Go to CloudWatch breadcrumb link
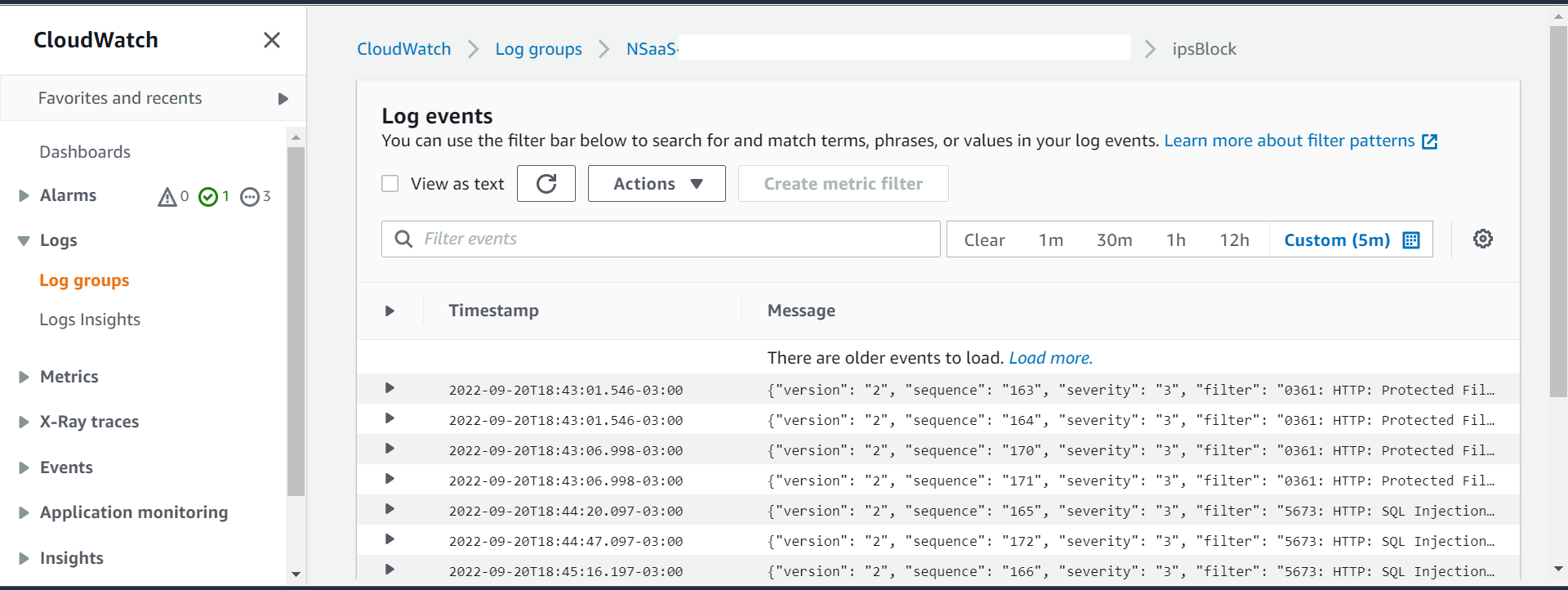This screenshot has height=590, width=1568. (403, 49)
